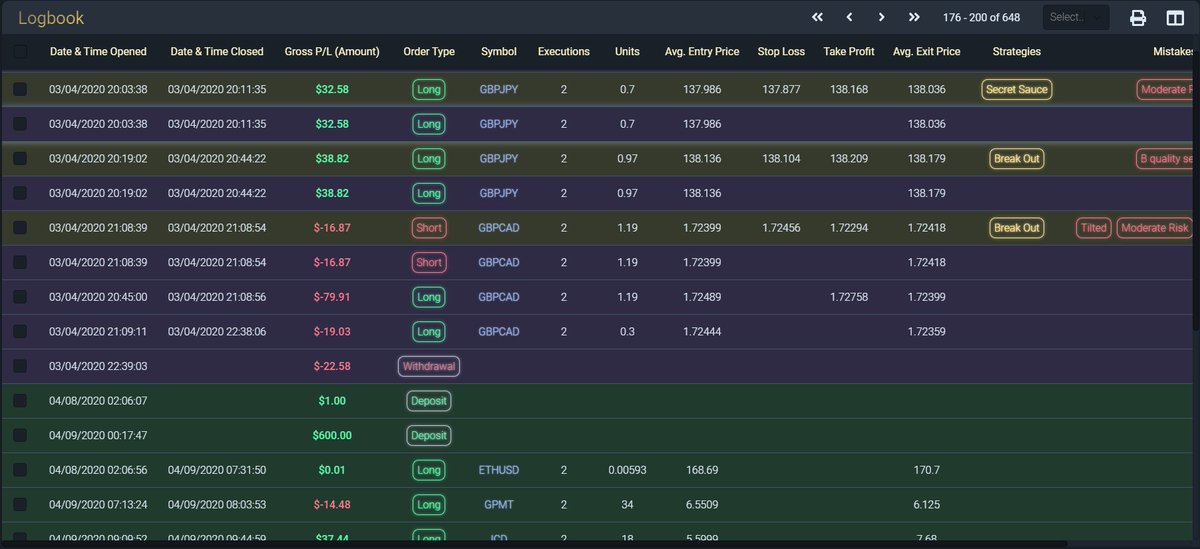1200x549 pixels.
Task: Sort by Order Type column
Action: (429, 52)
